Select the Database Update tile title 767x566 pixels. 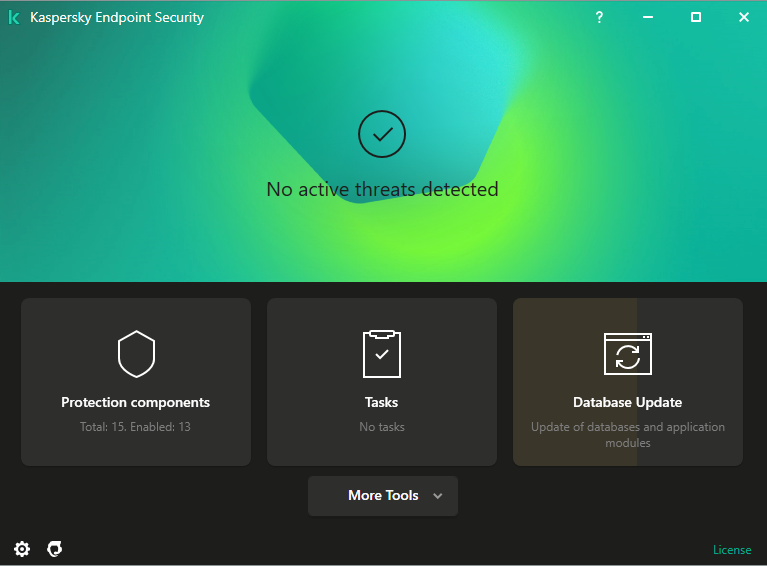point(627,402)
